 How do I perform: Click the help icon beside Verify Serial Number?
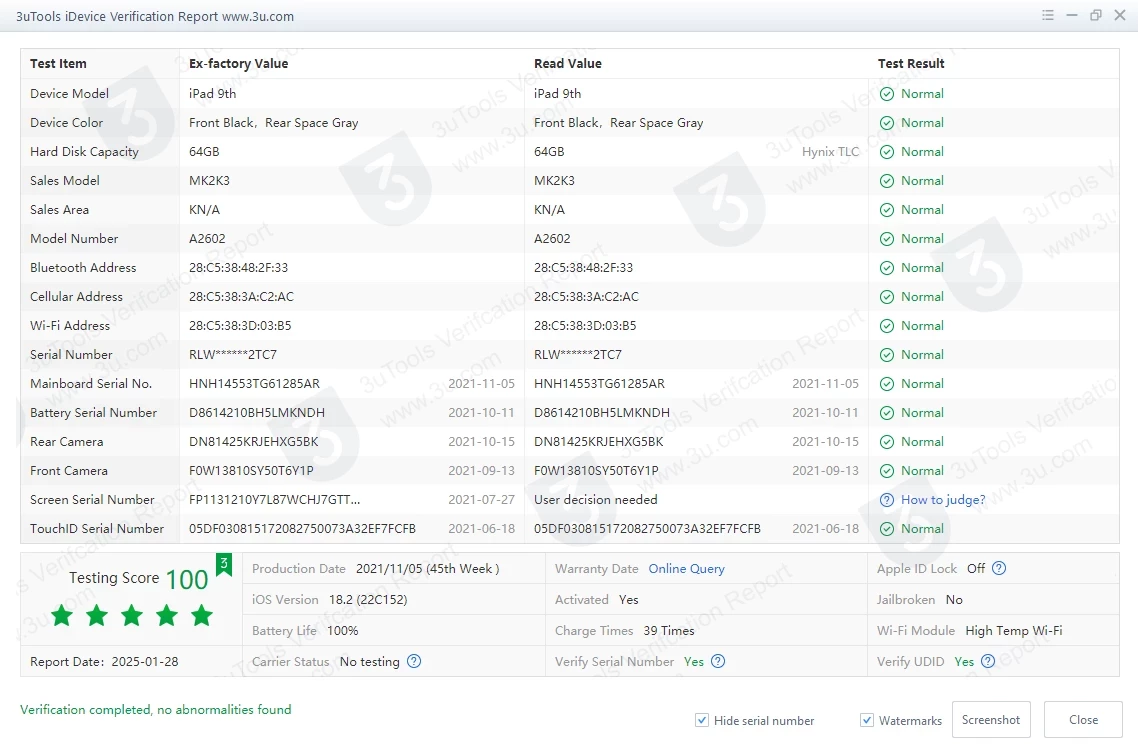[718, 661]
